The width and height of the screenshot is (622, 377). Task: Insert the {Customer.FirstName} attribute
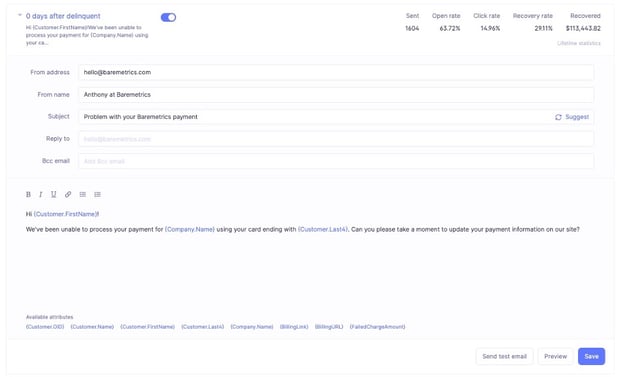click(x=148, y=327)
